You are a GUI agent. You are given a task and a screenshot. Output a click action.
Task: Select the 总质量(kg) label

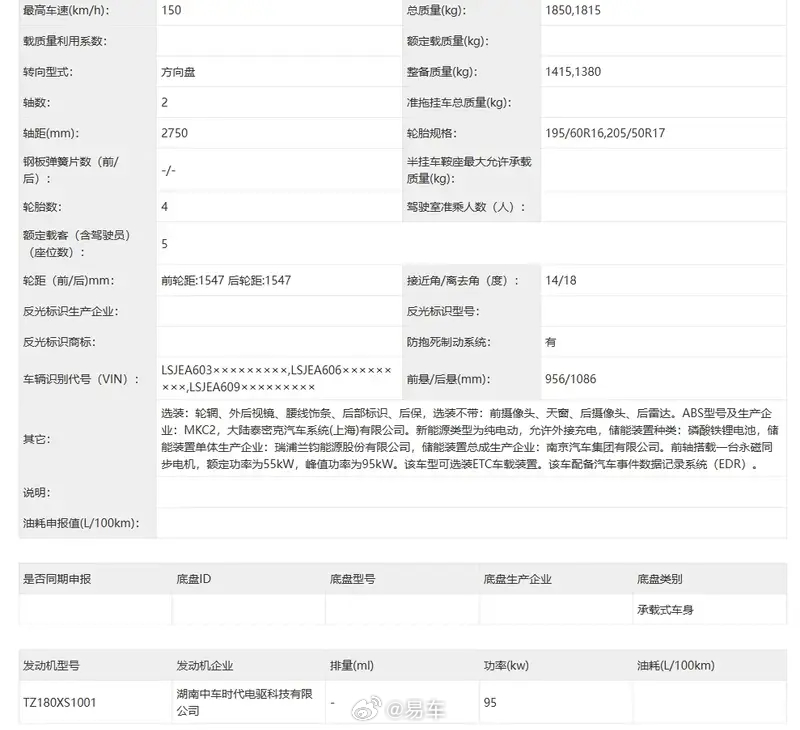click(436, 10)
